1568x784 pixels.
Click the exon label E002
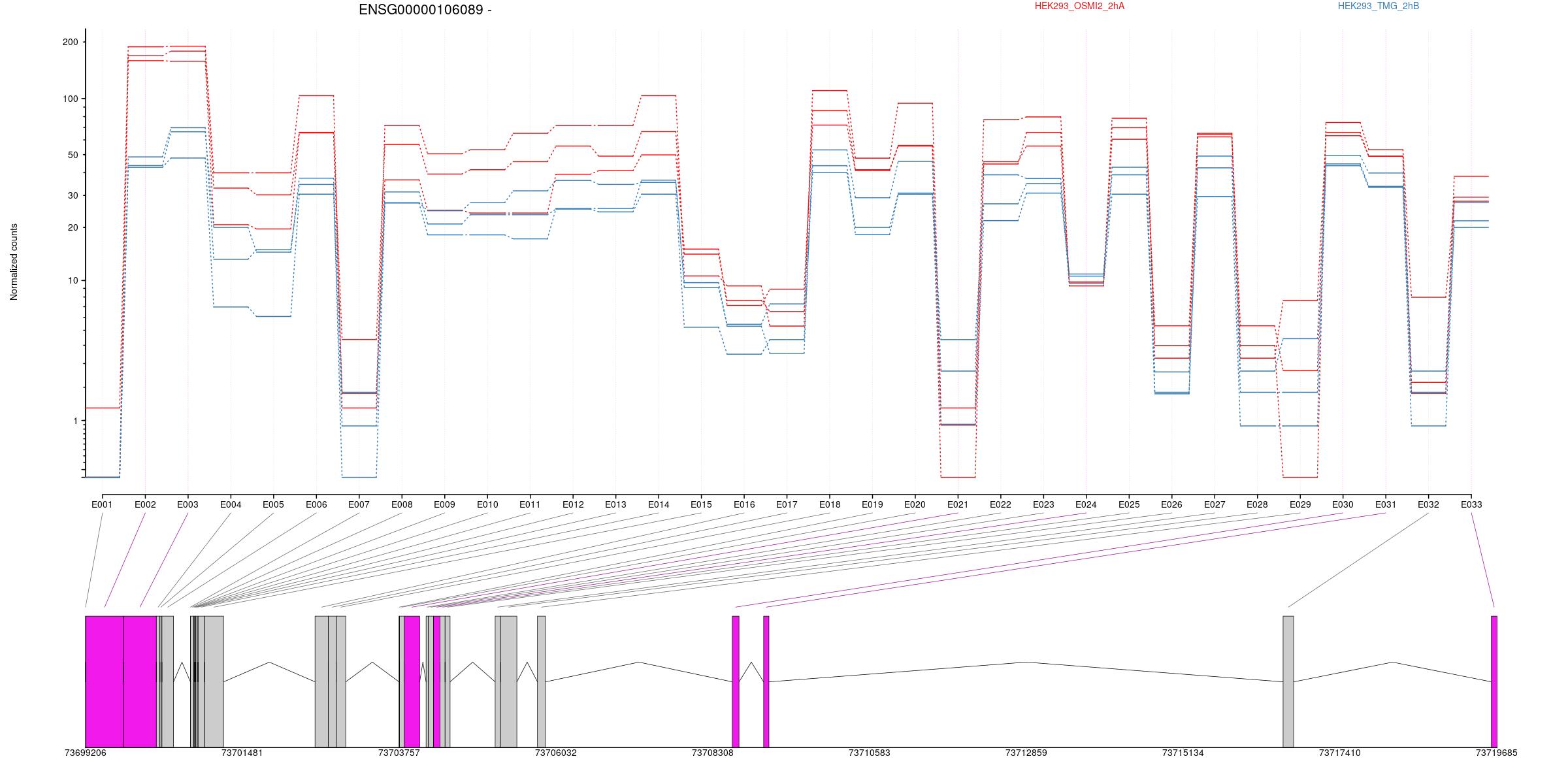[x=145, y=504]
